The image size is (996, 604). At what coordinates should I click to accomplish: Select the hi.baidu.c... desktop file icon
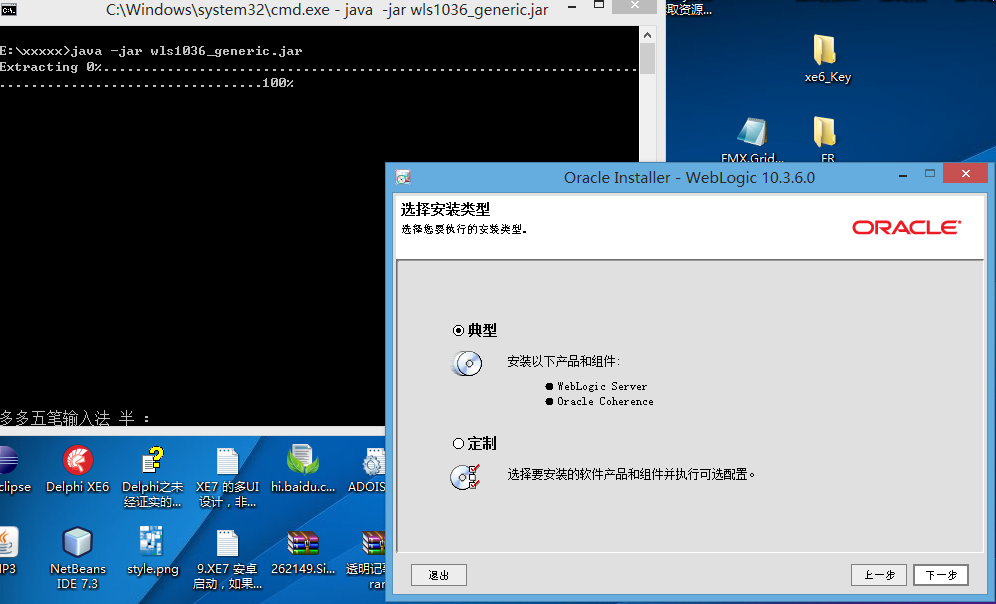303,469
